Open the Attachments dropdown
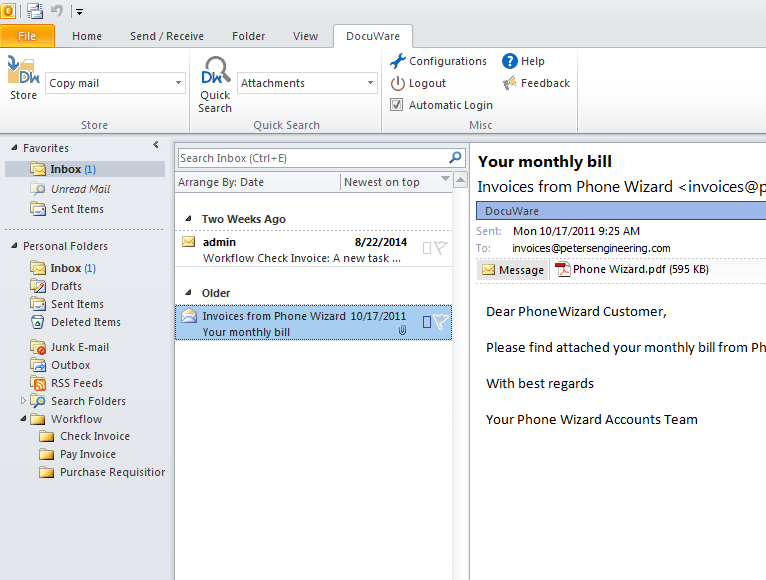The height and width of the screenshot is (580, 766). 370,83
